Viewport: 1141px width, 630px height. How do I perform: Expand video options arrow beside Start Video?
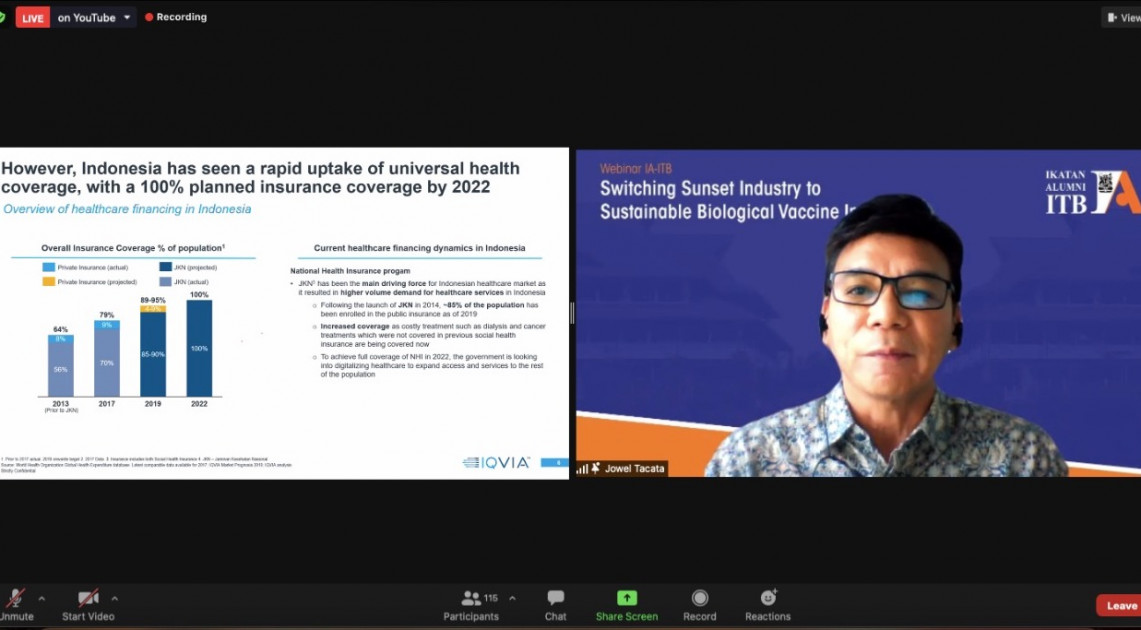click(115, 598)
